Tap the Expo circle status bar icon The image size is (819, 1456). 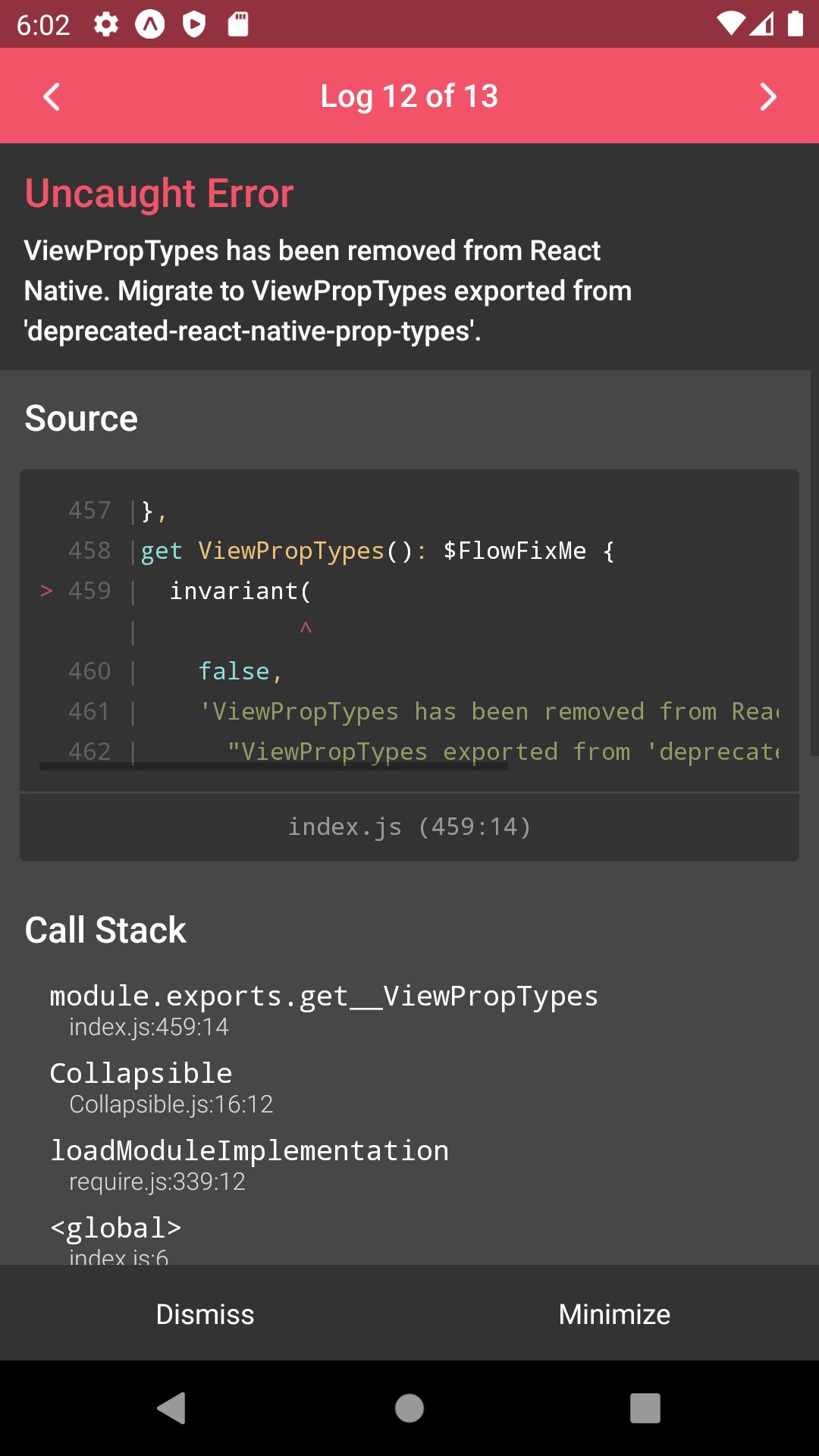[x=150, y=24]
